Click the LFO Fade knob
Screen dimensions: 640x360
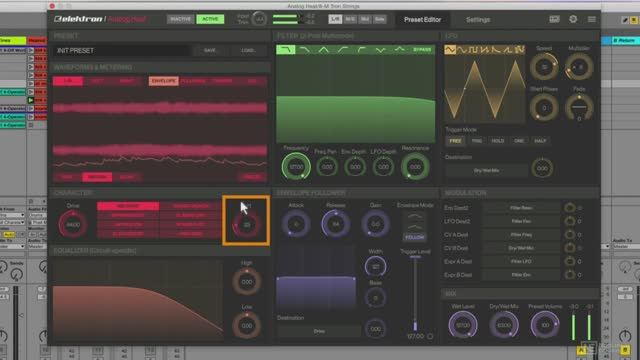coord(579,108)
